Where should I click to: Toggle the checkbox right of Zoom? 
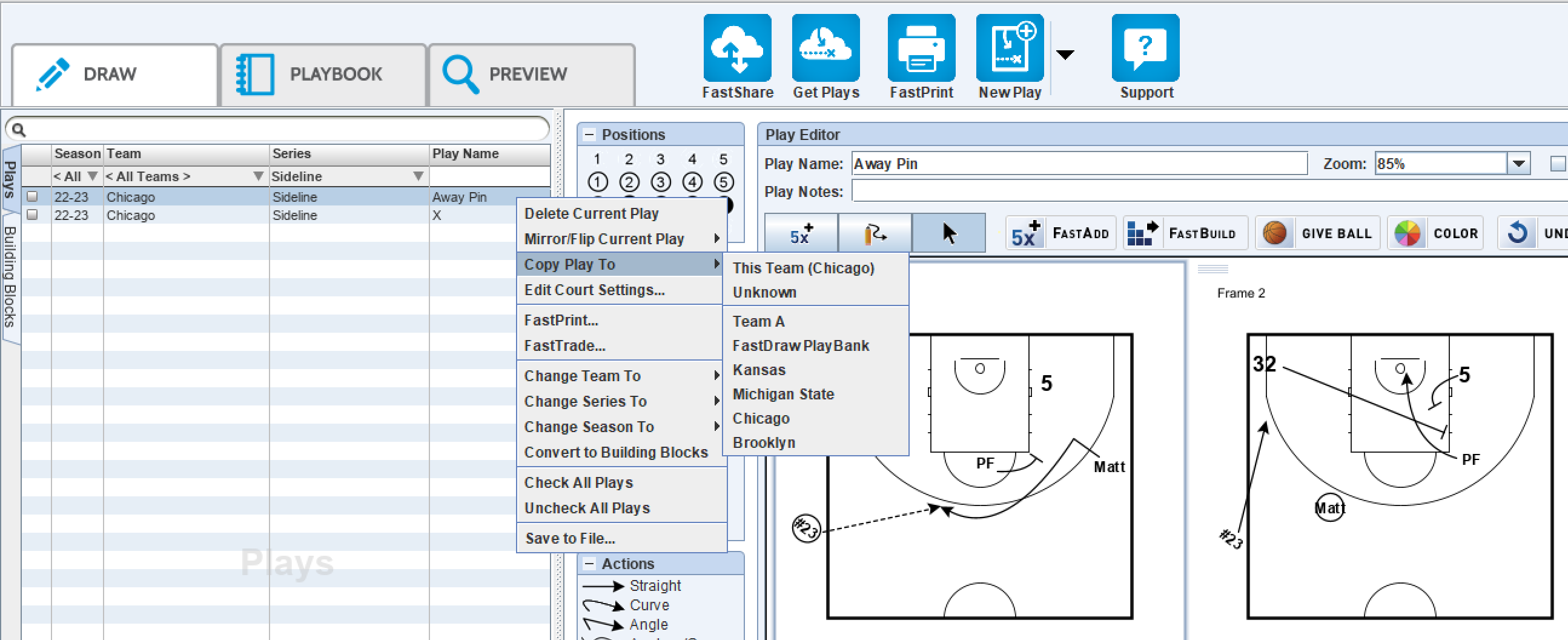(1558, 164)
